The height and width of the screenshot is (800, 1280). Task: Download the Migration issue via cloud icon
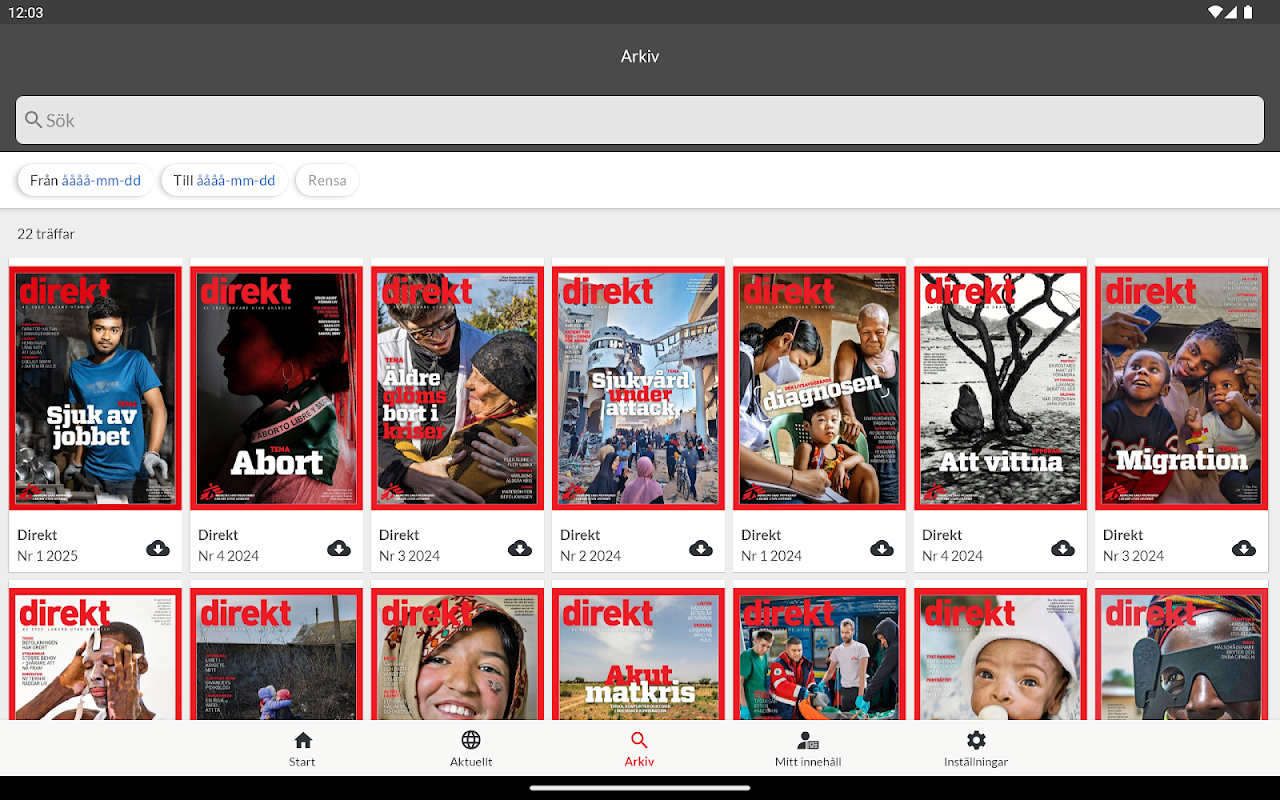pyautogui.click(x=1244, y=548)
